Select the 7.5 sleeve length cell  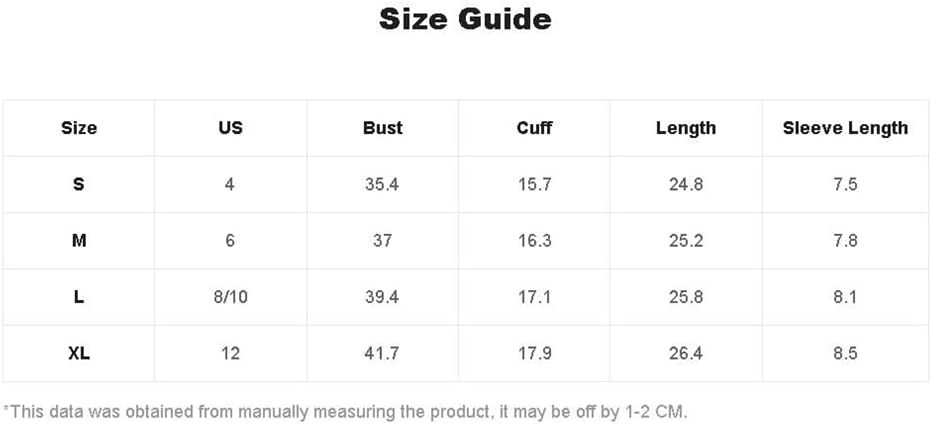(845, 184)
